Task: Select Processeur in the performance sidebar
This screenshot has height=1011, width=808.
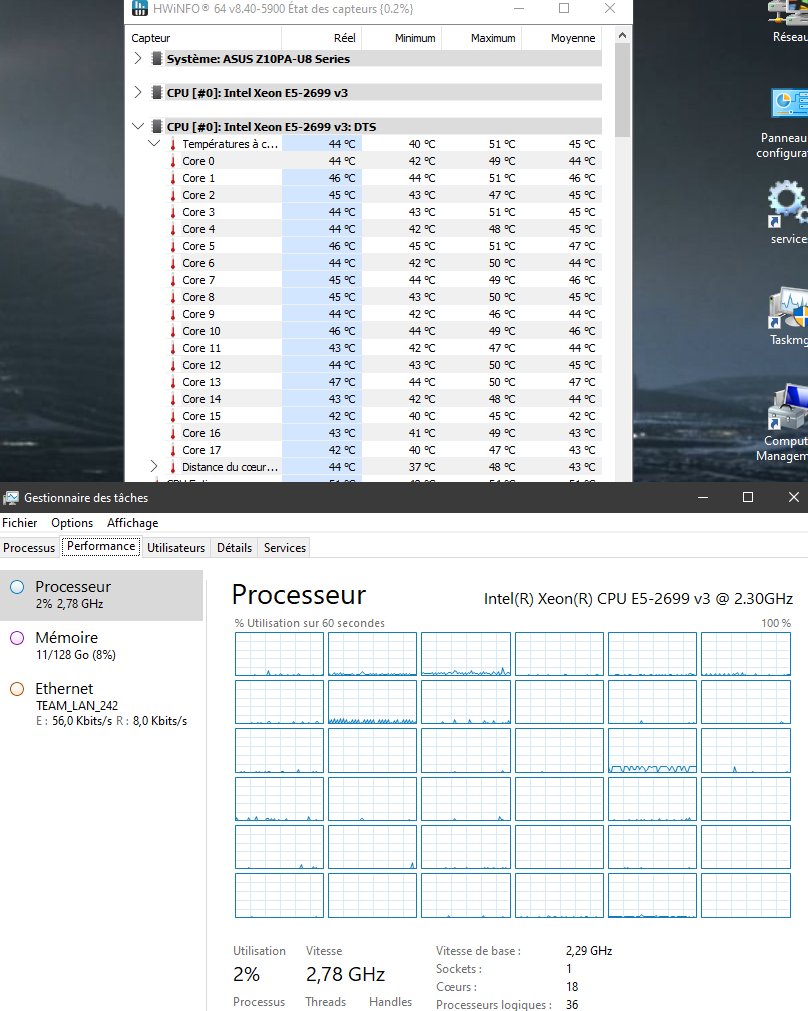Action: pos(102,595)
